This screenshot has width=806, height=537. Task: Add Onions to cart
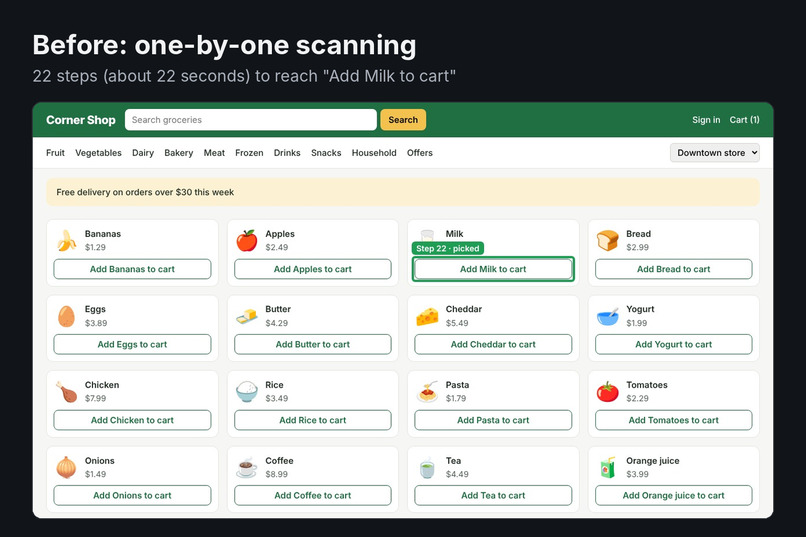click(132, 495)
